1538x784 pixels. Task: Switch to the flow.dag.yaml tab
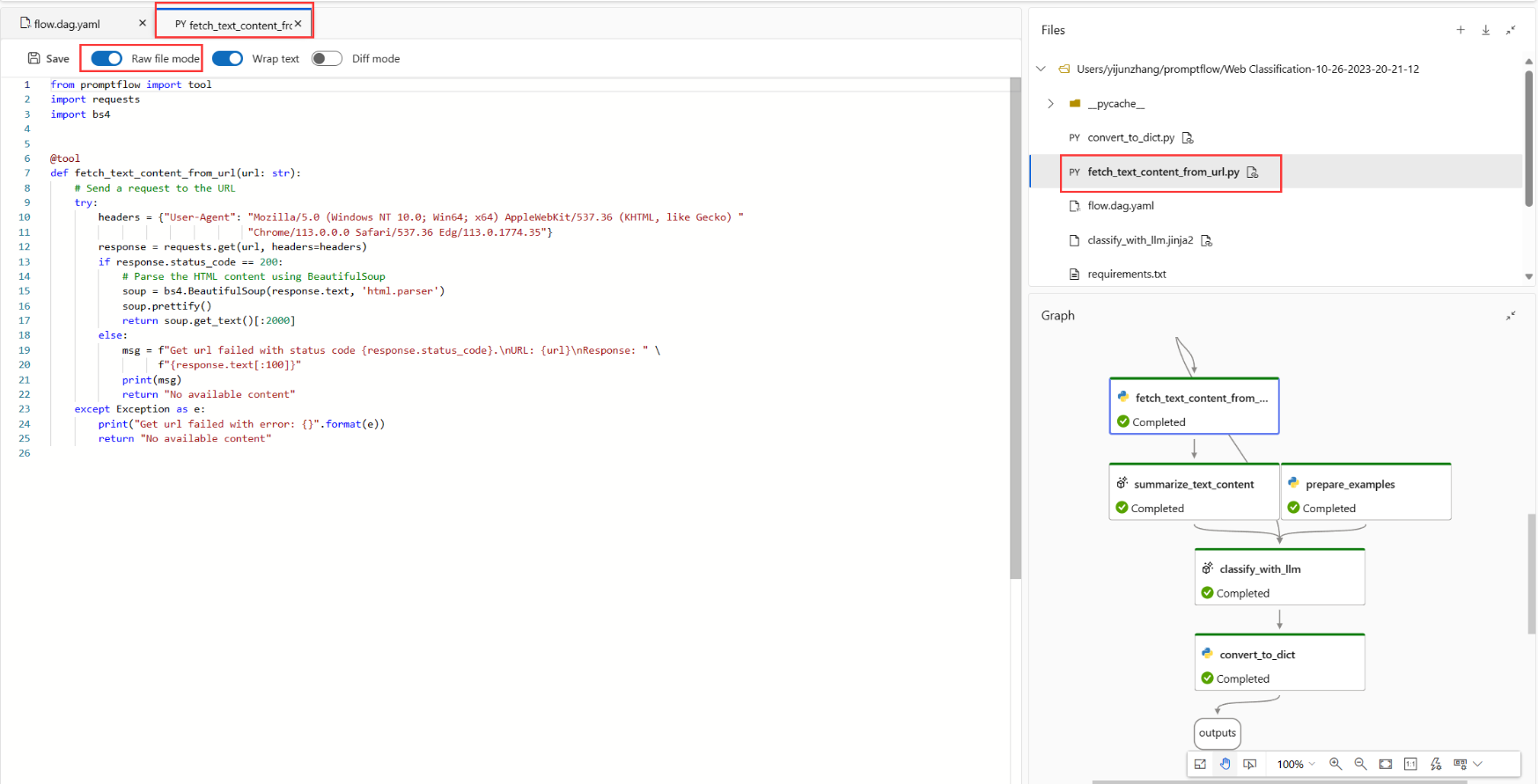point(67,24)
